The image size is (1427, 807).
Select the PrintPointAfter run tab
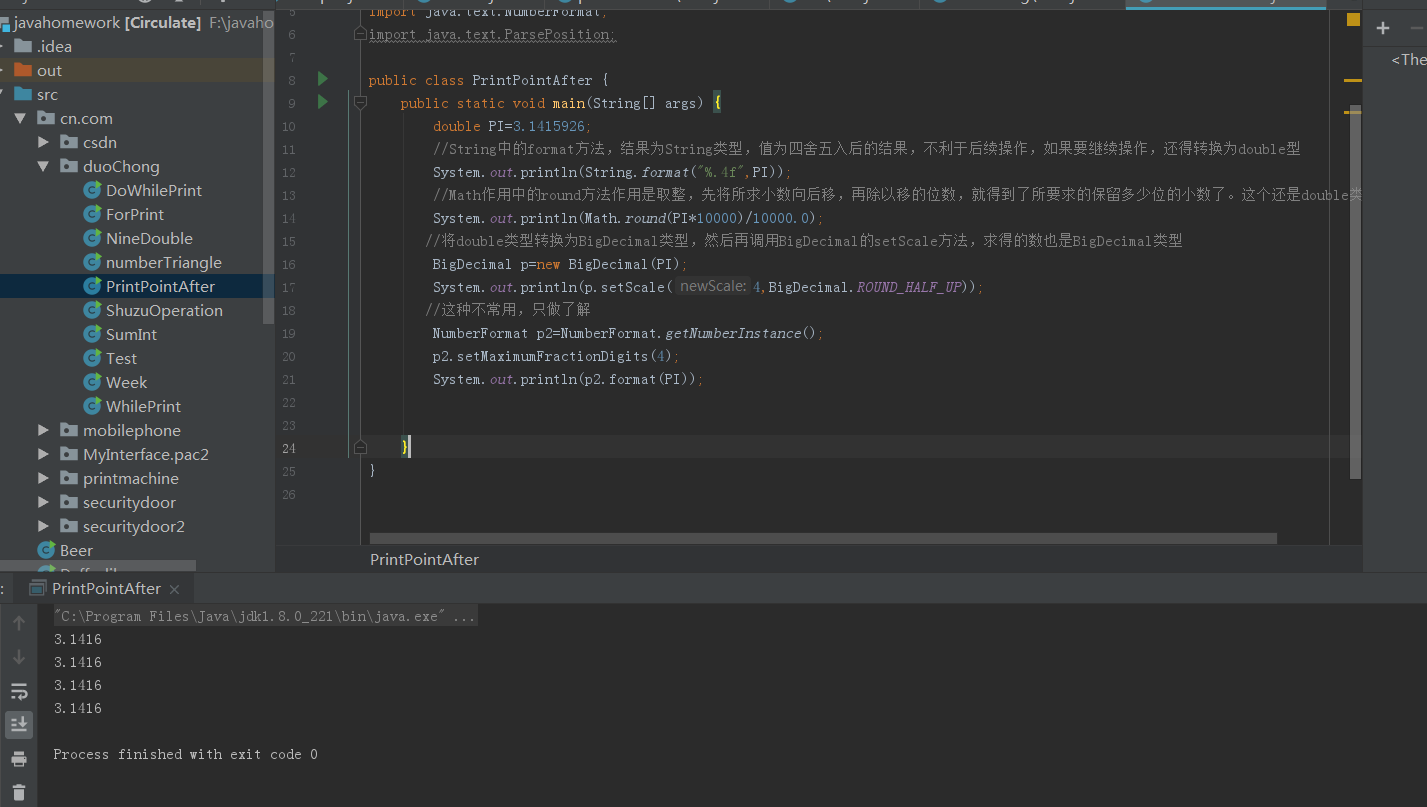coord(106,589)
